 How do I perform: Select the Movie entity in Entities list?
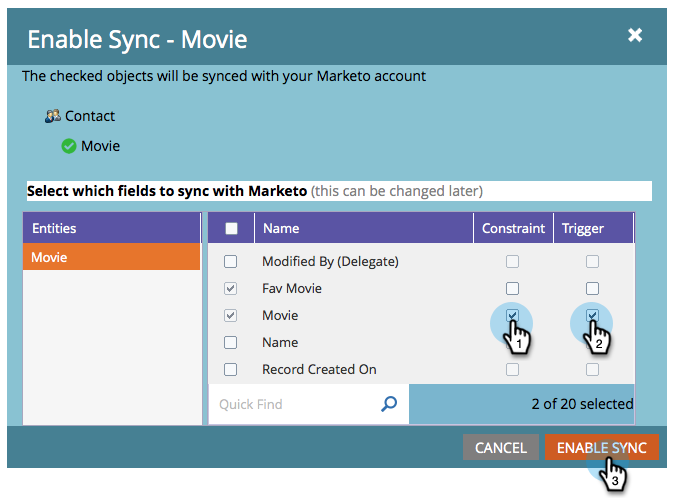pos(112,257)
